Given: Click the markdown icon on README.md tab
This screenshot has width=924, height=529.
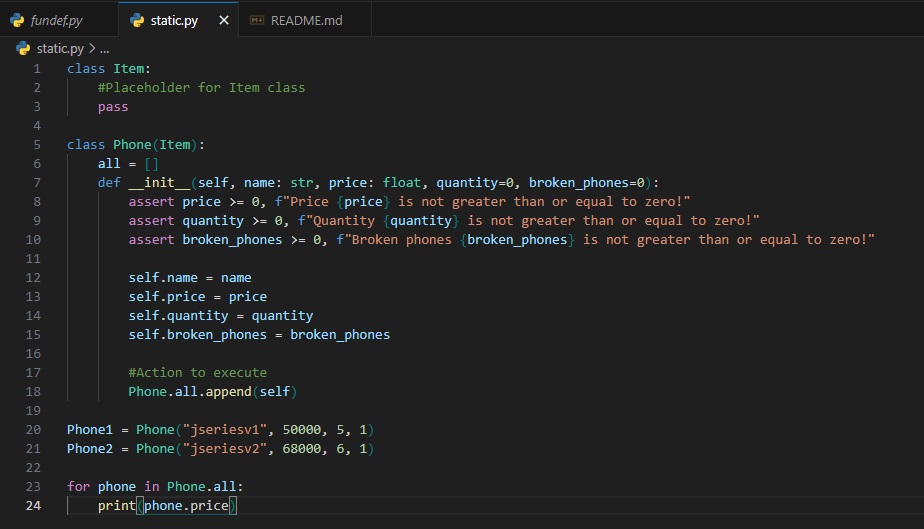Looking at the screenshot, I should coord(257,21).
